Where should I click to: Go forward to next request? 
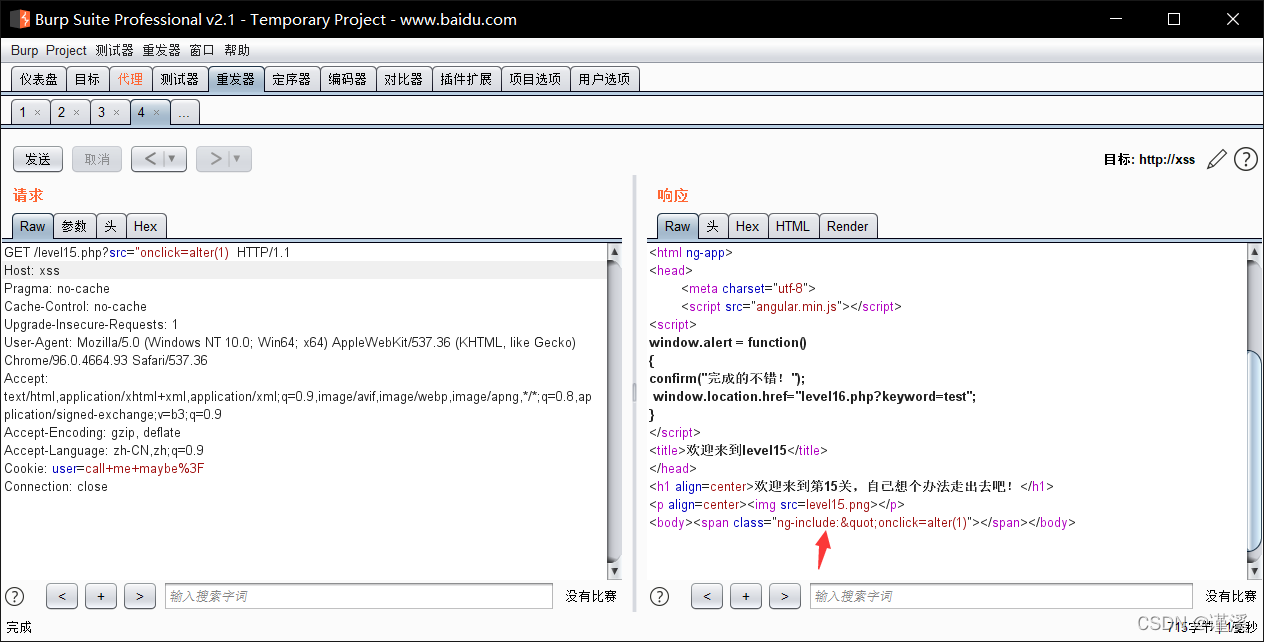(x=214, y=159)
